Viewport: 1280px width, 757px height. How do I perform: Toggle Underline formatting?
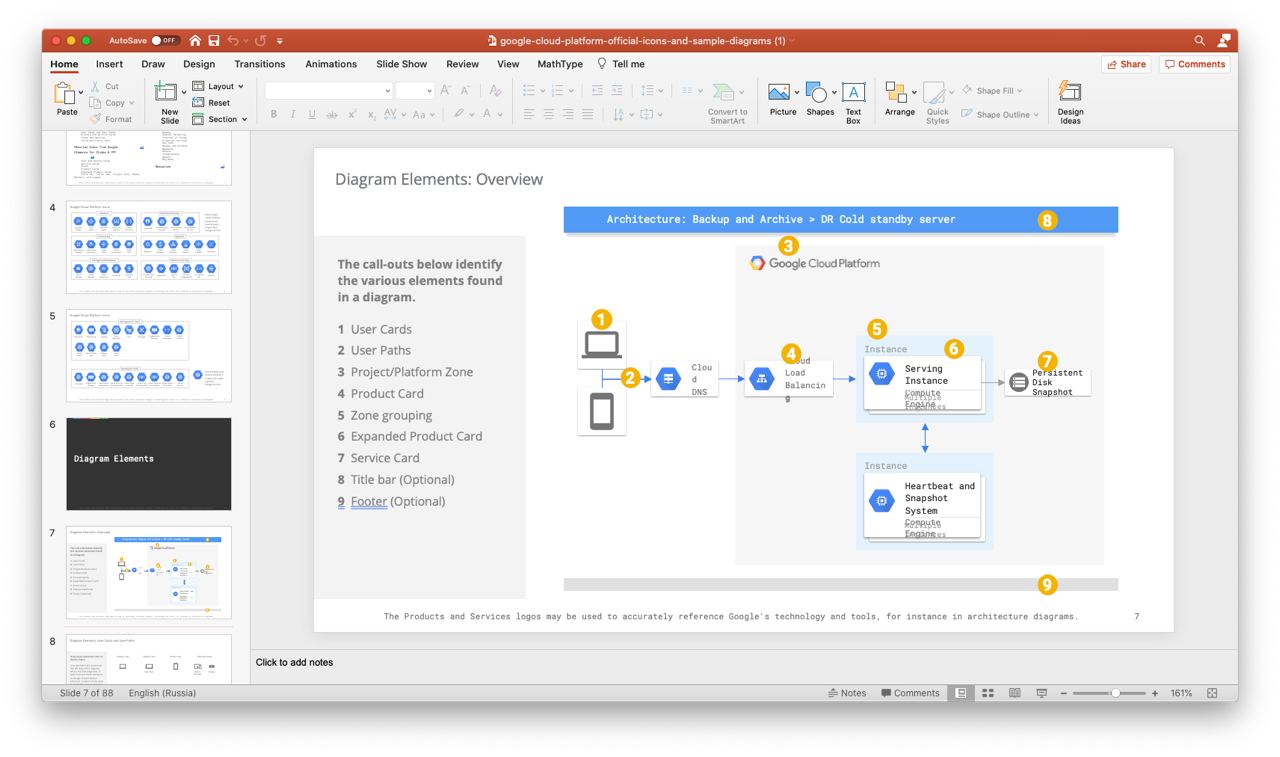click(312, 115)
